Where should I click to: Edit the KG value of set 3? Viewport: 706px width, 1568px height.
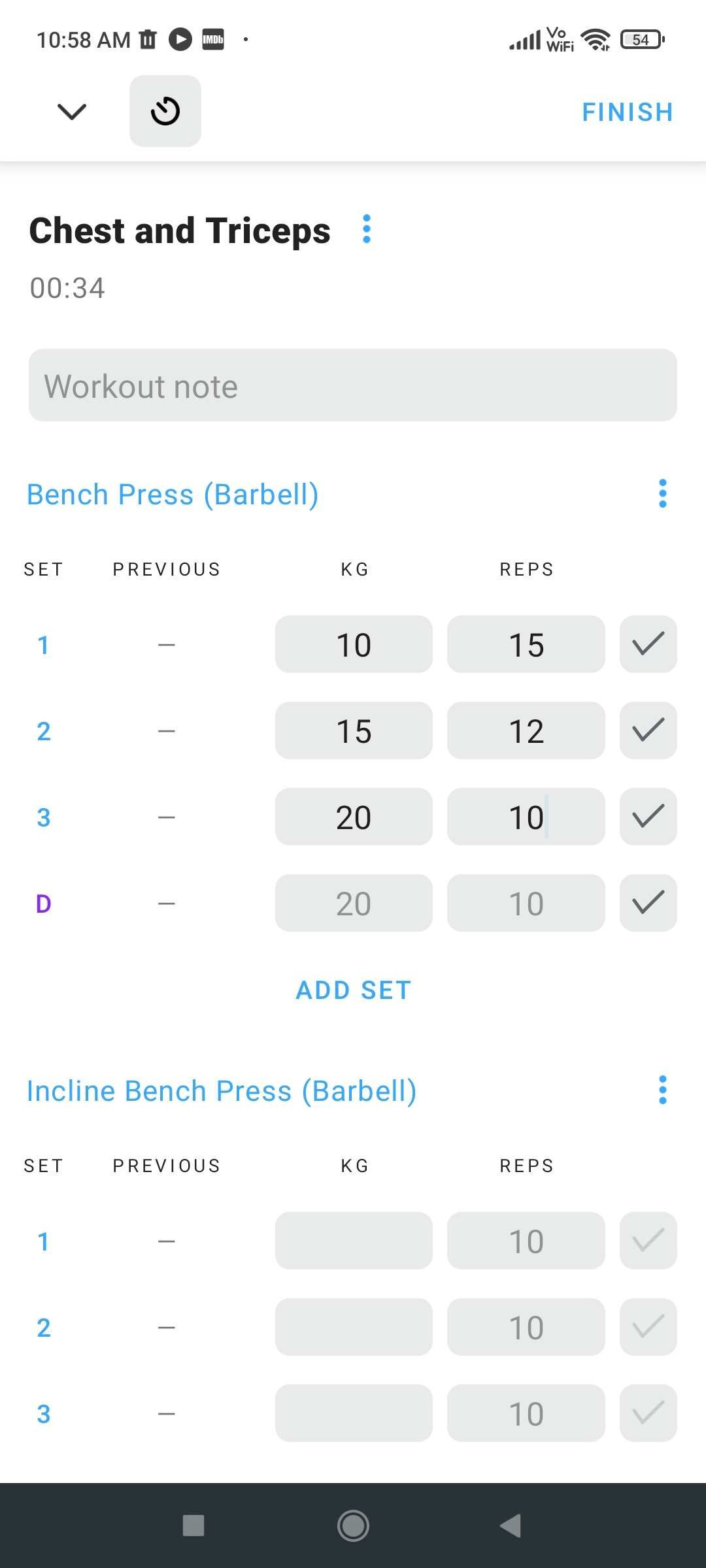click(x=353, y=817)
